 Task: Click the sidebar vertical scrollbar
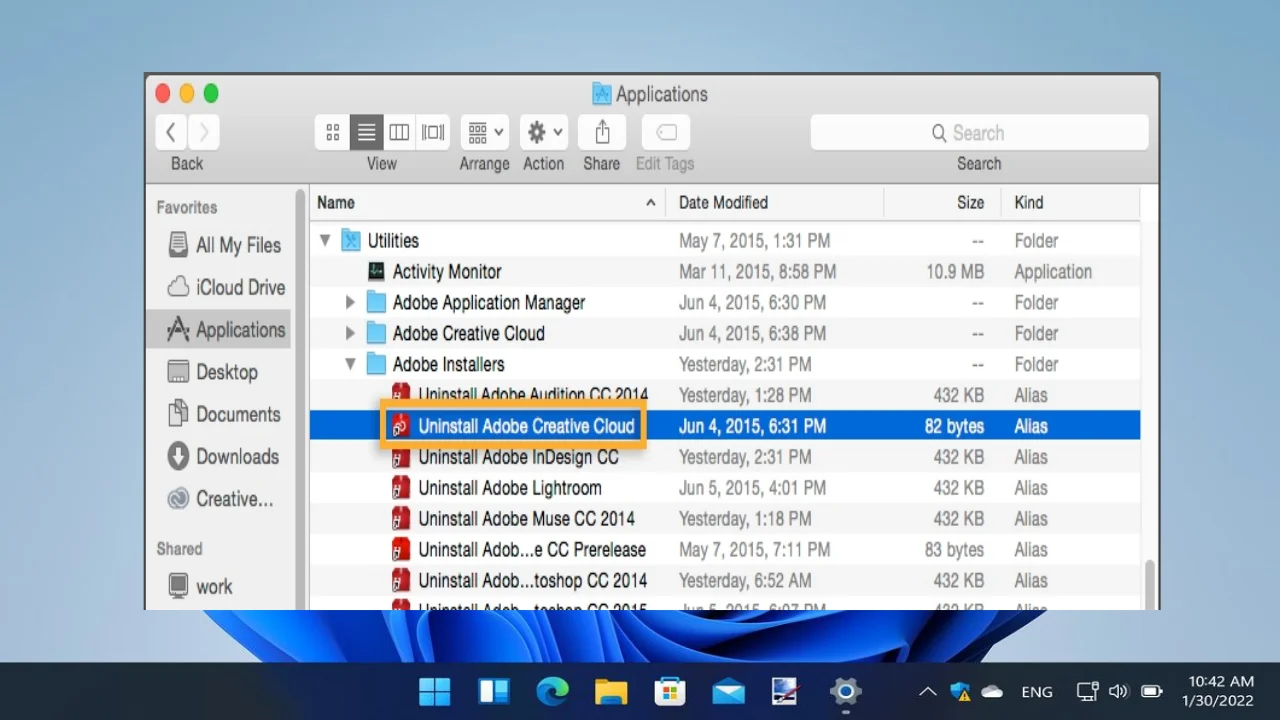click(300, 400)
